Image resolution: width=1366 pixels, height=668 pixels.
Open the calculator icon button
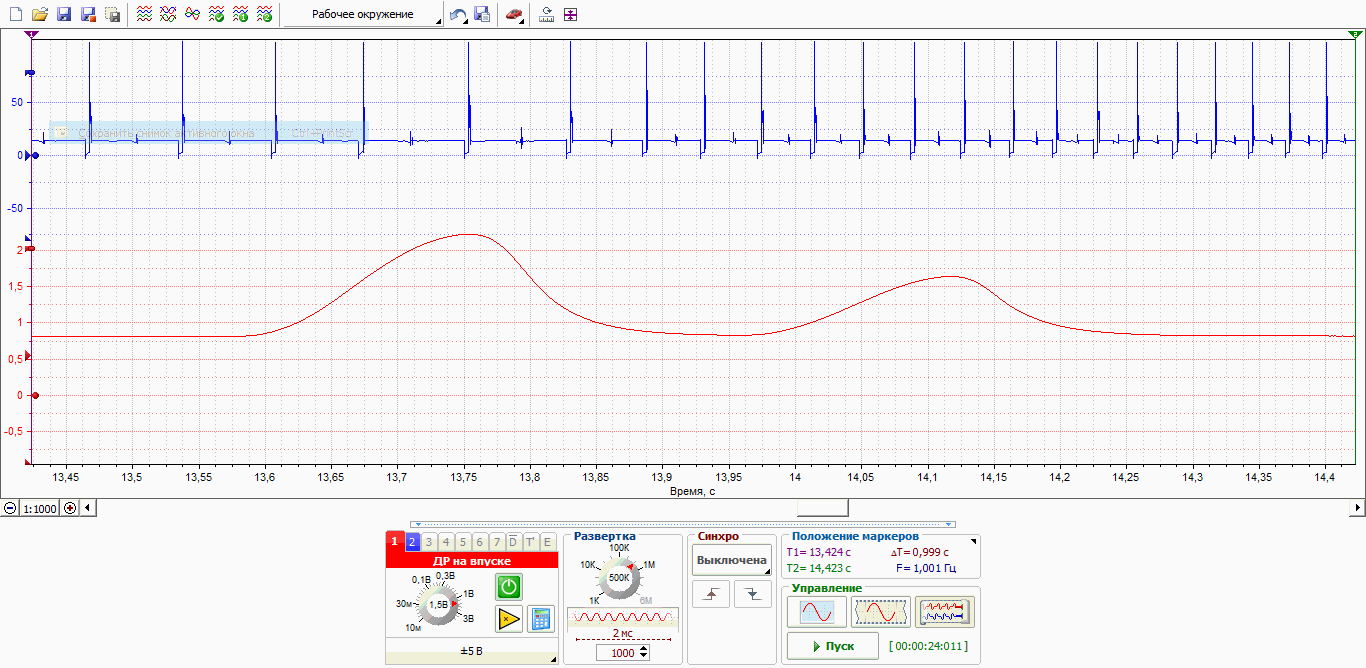tap(540, 618)
